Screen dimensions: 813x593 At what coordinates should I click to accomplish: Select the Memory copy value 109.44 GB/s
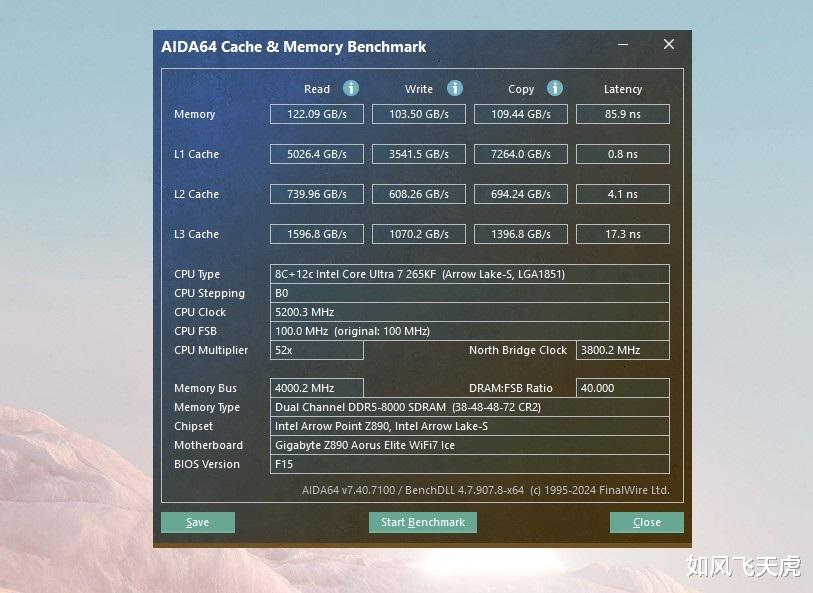521,114
